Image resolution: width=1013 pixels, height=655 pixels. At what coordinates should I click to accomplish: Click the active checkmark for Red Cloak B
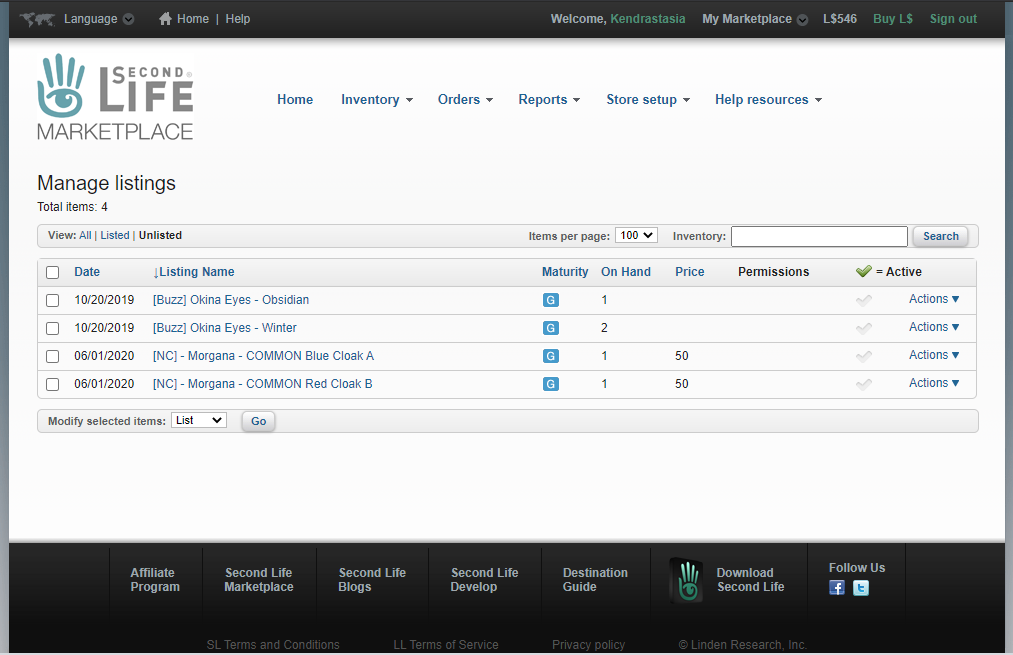(x=864, y=384)
